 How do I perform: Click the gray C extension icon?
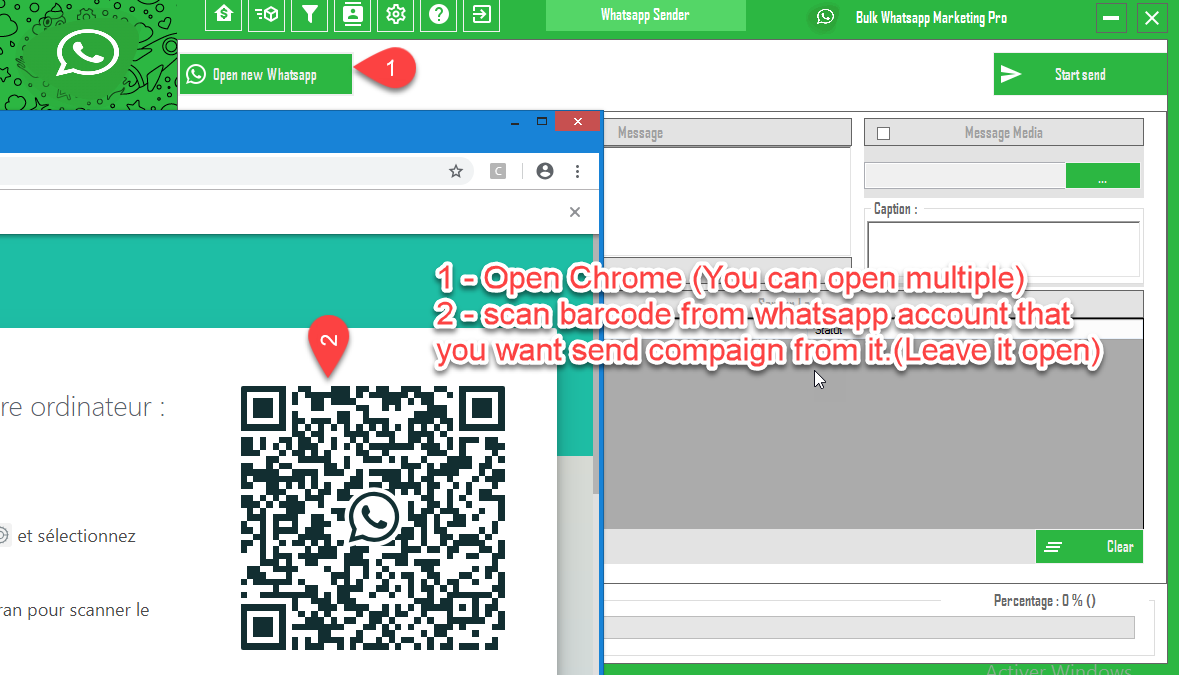497,171
